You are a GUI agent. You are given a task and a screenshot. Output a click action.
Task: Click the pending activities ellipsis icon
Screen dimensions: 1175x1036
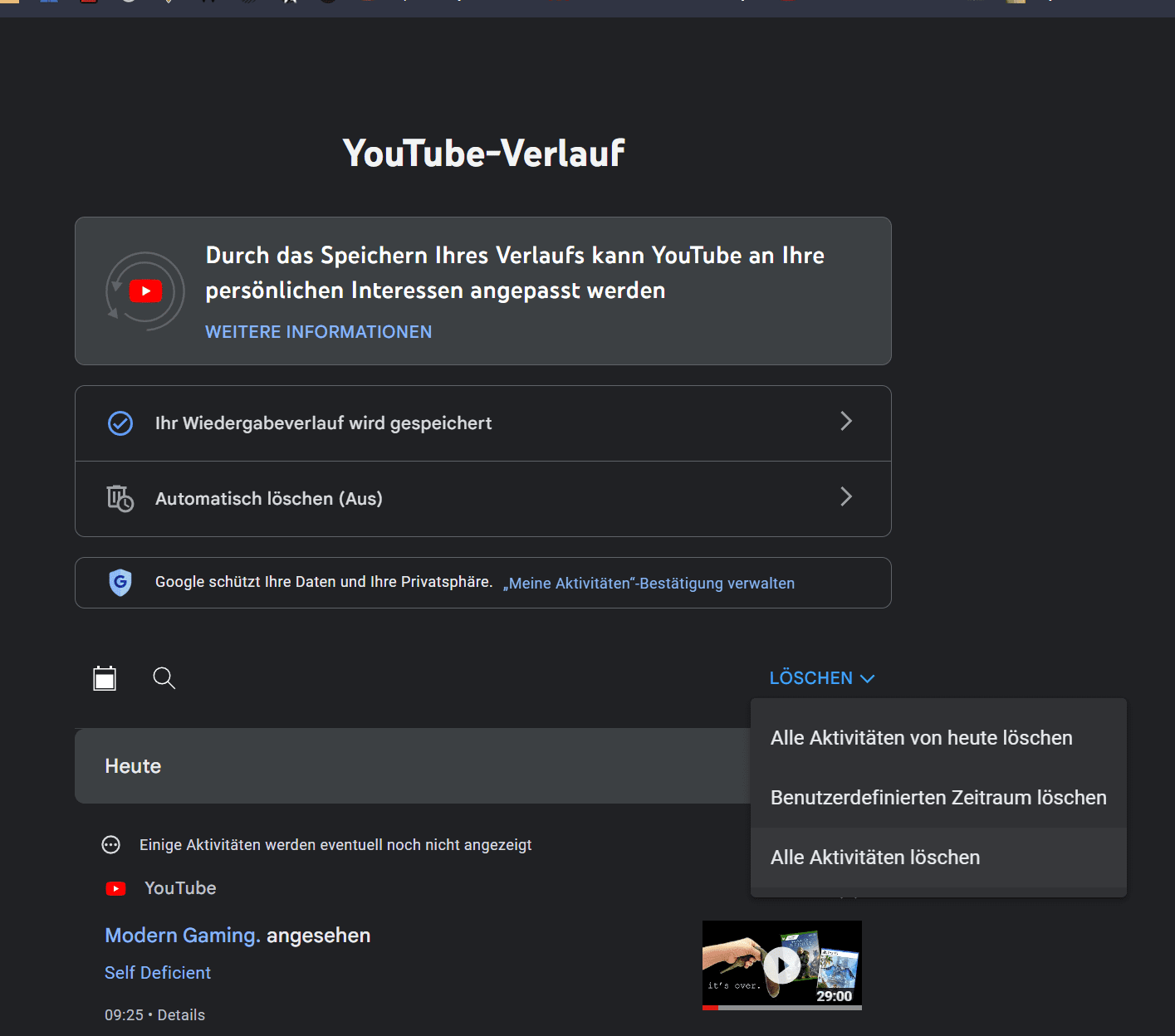pyautogui.click(x=110, y=845)
